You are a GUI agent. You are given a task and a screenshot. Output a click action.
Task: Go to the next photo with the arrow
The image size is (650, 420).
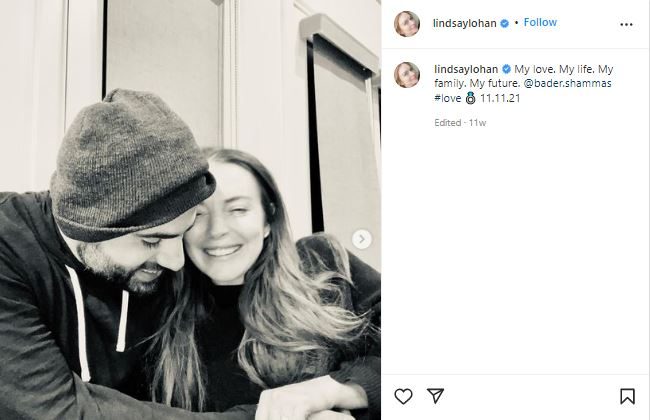[x=362, y=239]
